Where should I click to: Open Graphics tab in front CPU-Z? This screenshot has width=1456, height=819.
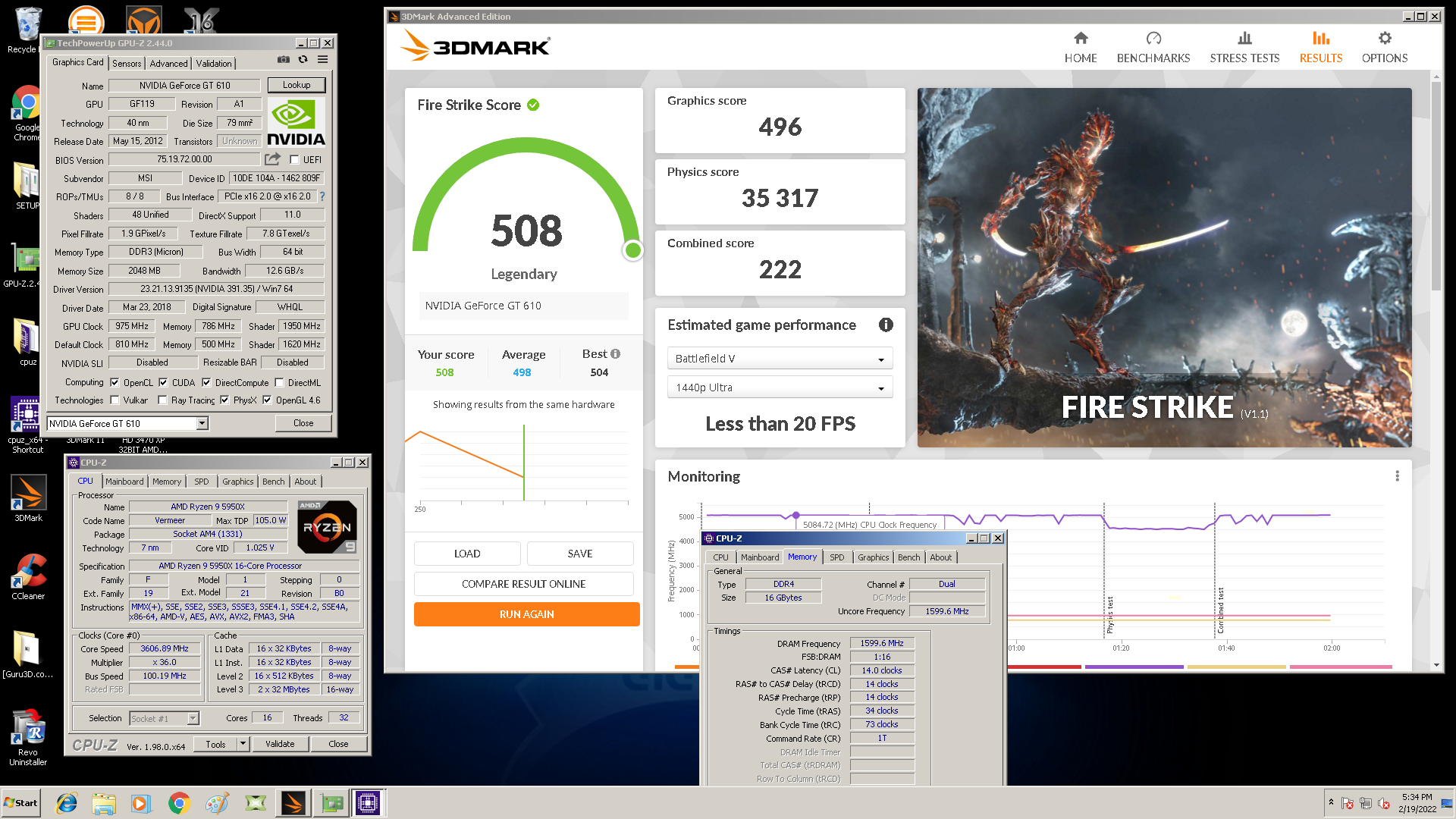click(x=873, y=557)
